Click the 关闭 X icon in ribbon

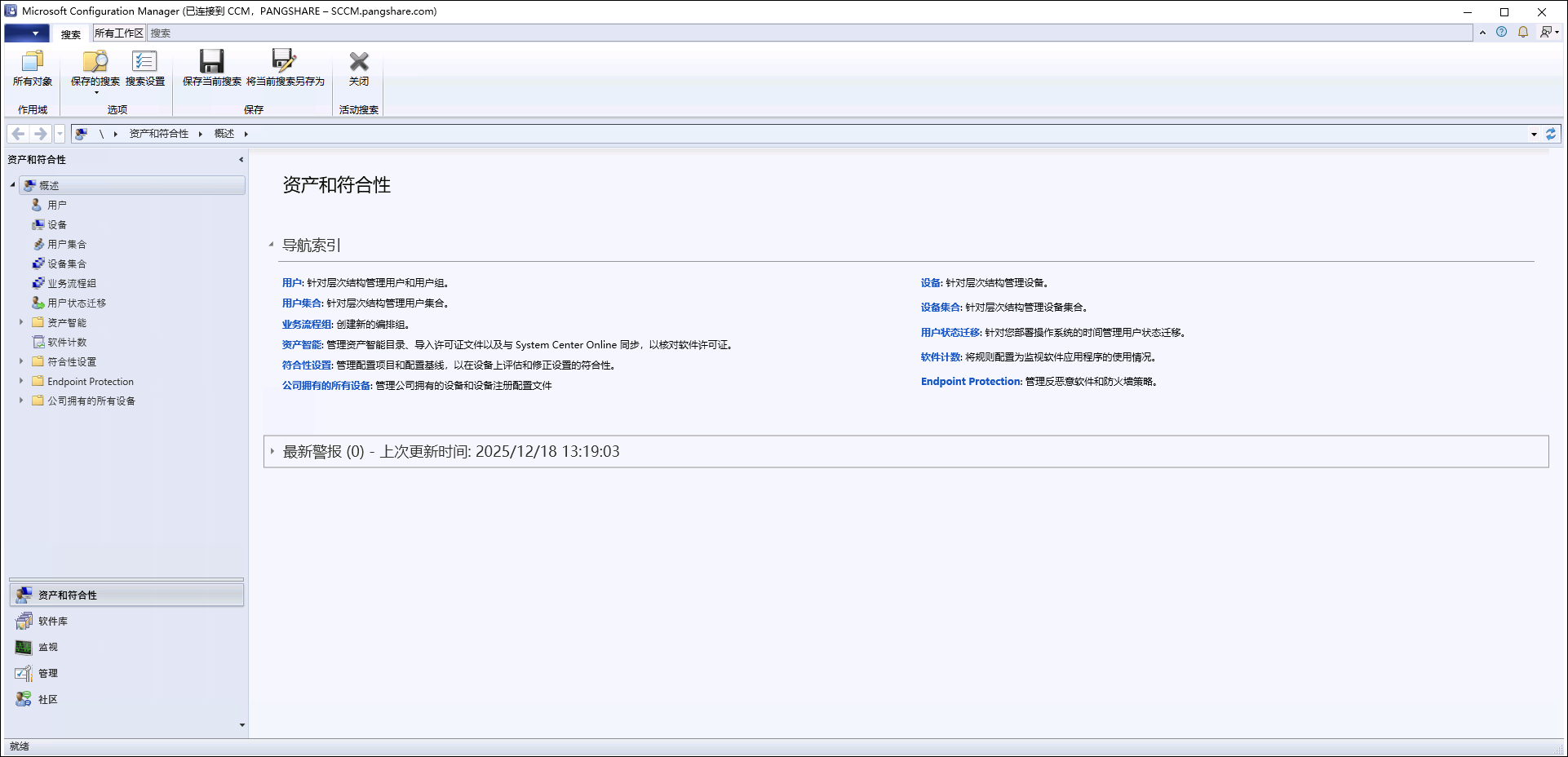pos(359,68)
